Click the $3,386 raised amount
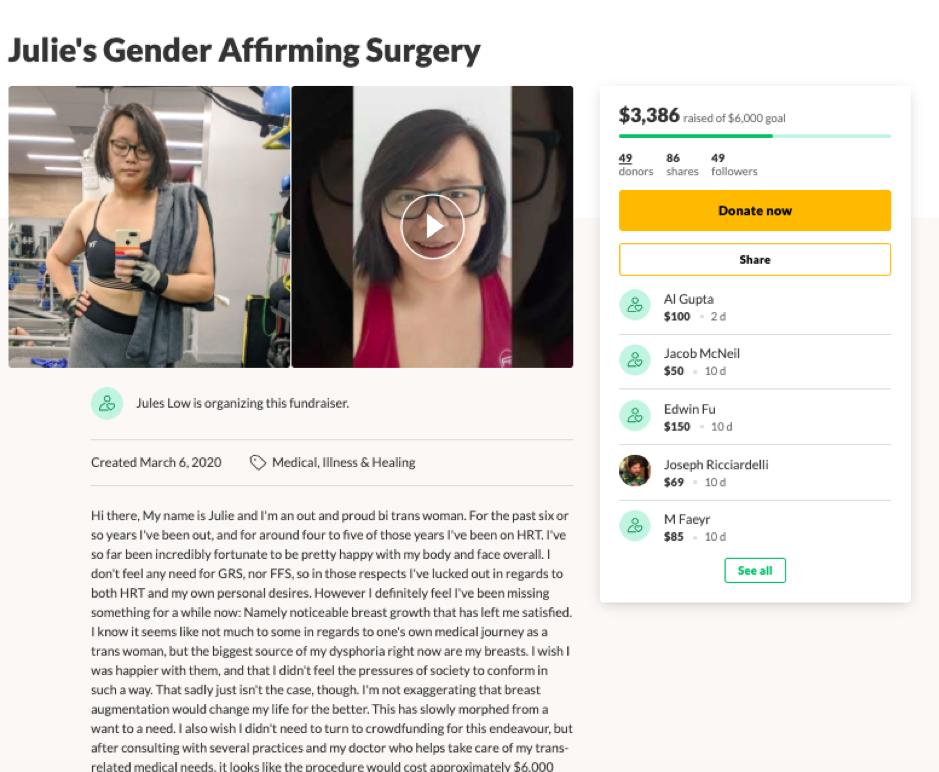 649,114
